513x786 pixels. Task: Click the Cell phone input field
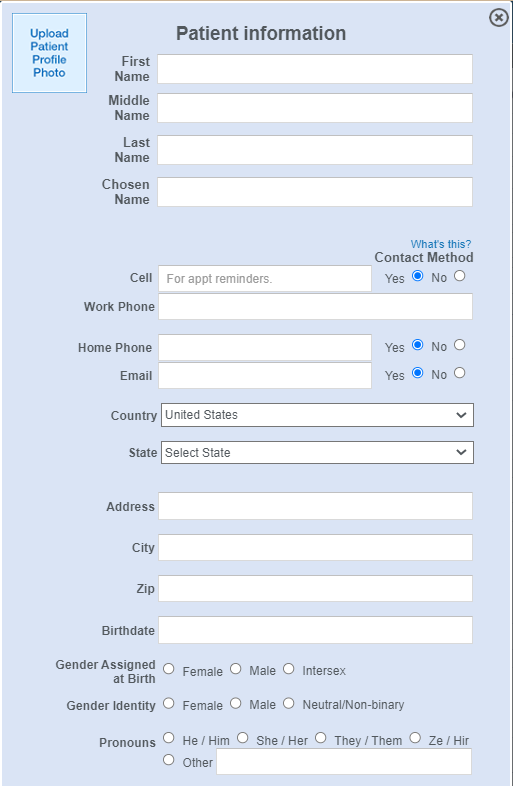[265, 279]
